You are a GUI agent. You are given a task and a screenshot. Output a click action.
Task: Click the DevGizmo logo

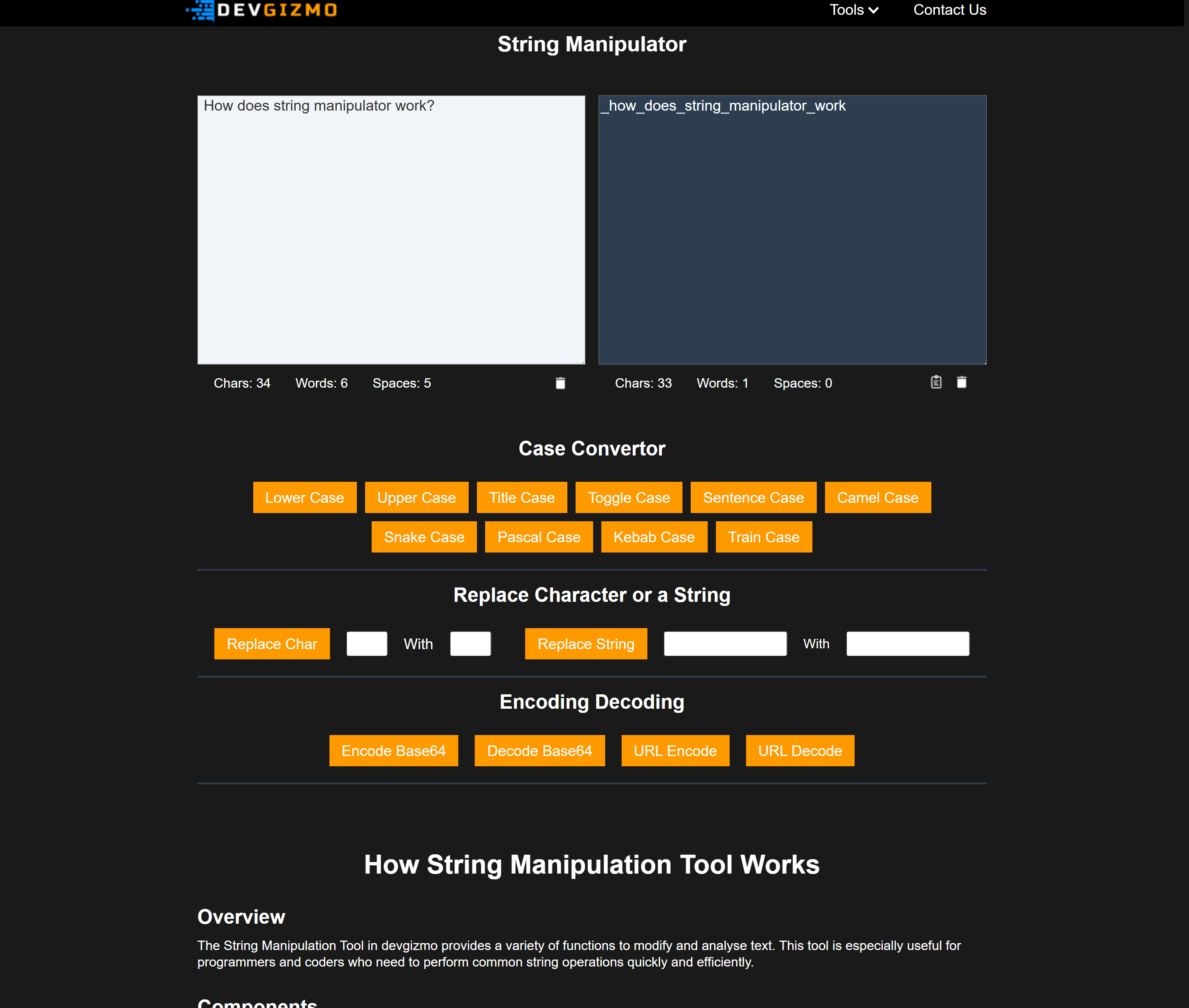[262, 10]
